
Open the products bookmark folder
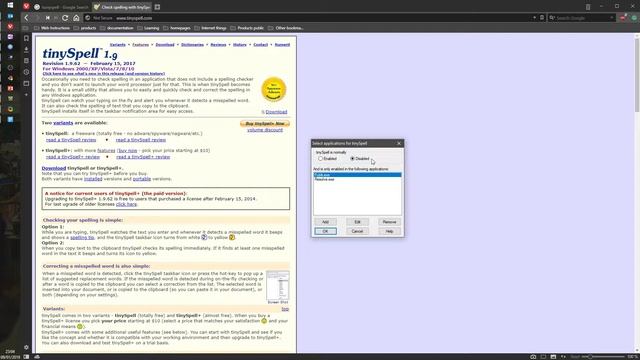(85, 28)
